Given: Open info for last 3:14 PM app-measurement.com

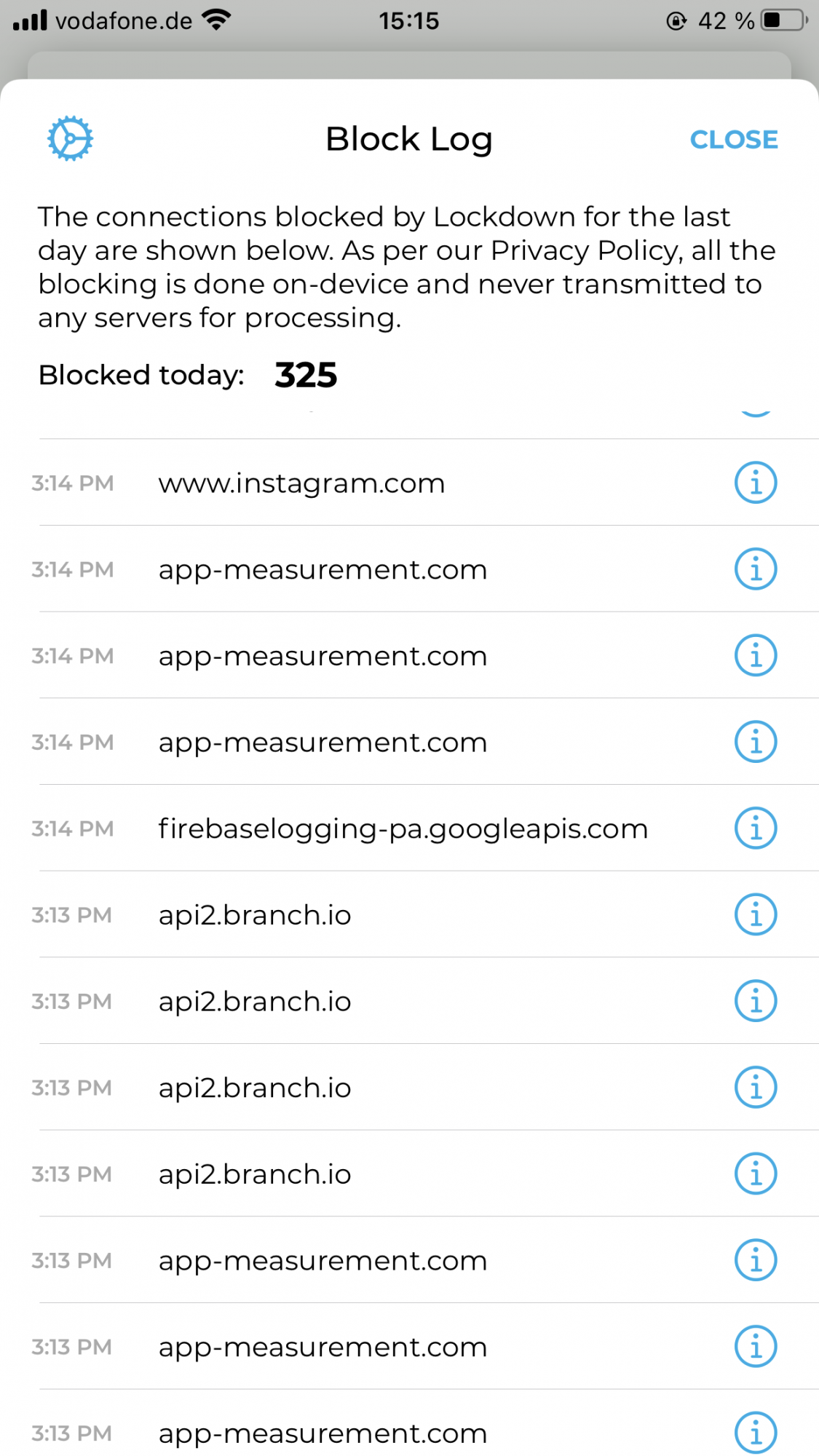Looking at the screenshot, I should (x=756, y=742).
